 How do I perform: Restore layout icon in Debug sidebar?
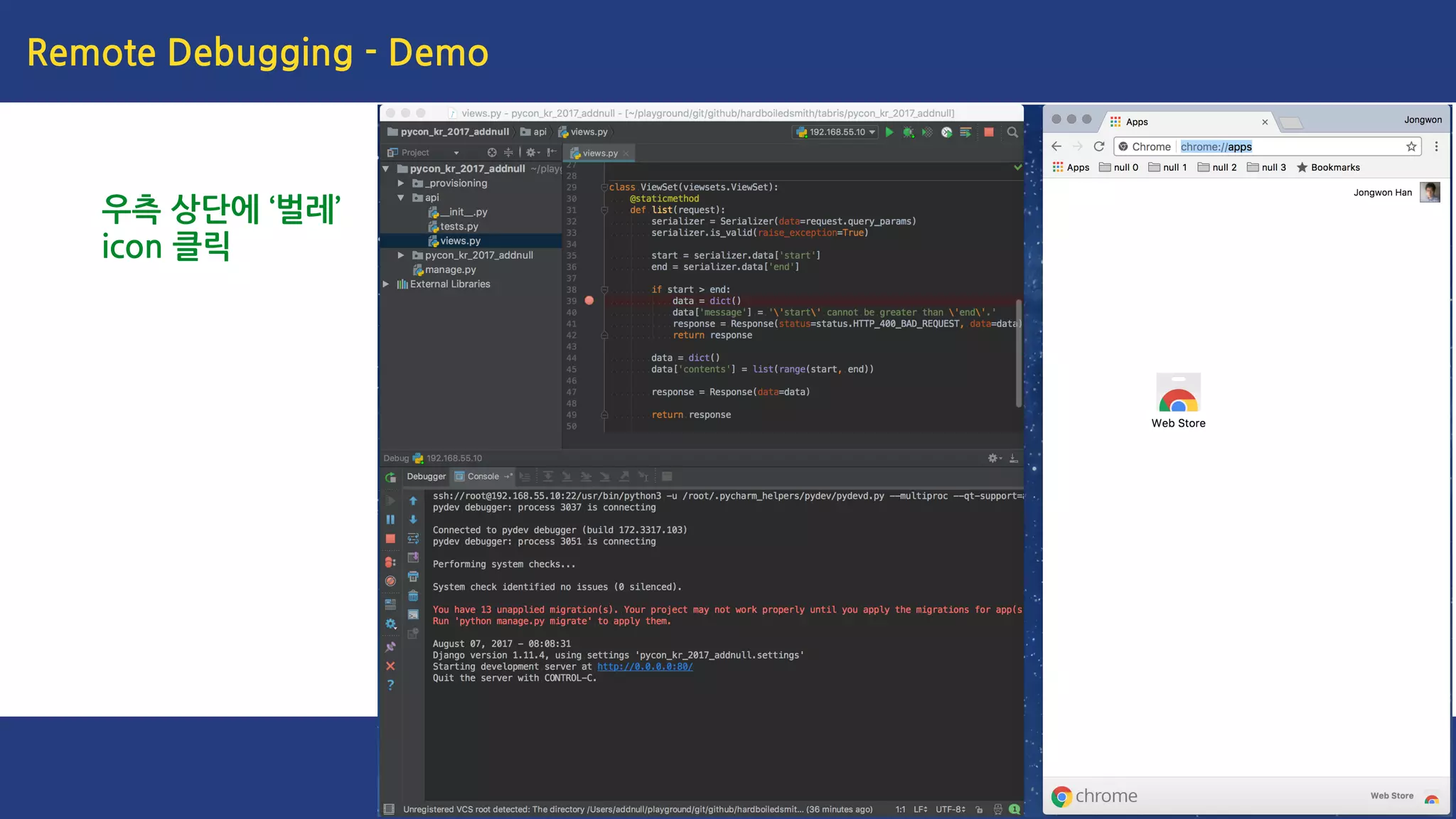[x=390, y=604]
